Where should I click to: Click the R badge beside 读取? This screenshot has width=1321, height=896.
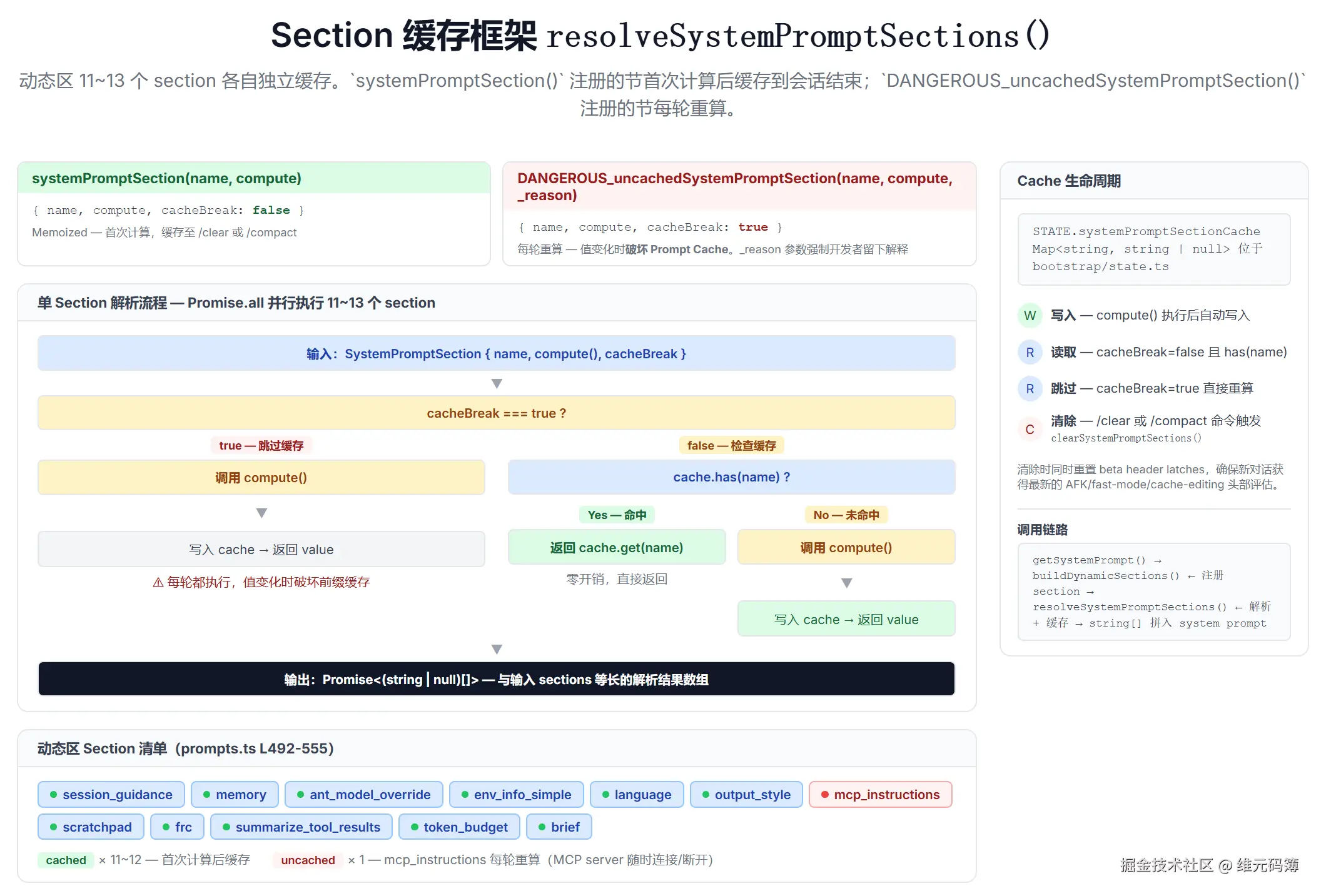(x=1030, y=353)
